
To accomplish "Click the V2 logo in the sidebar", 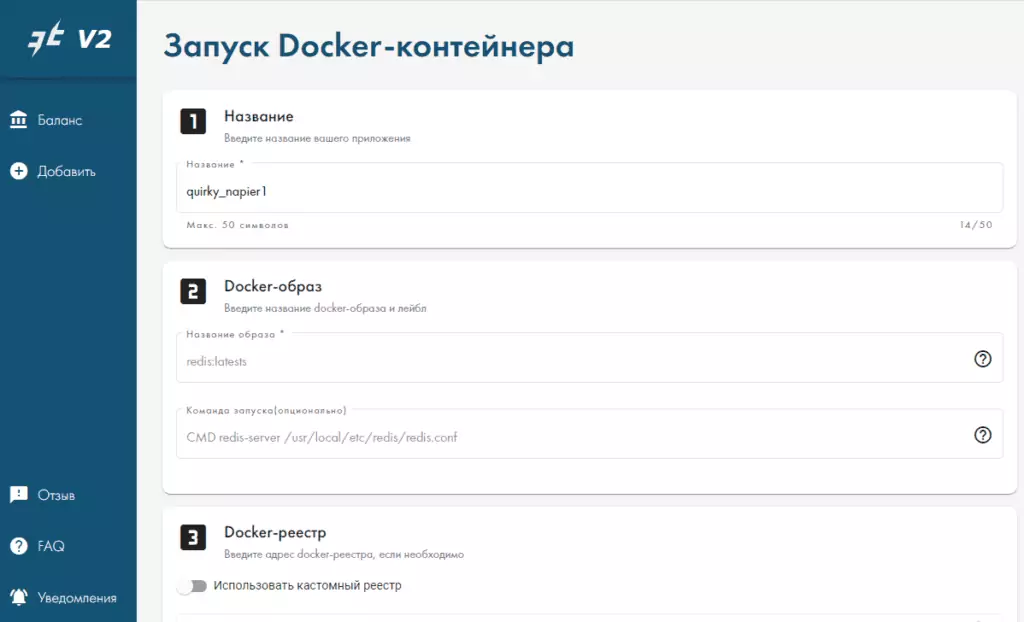I will (69, 39).
